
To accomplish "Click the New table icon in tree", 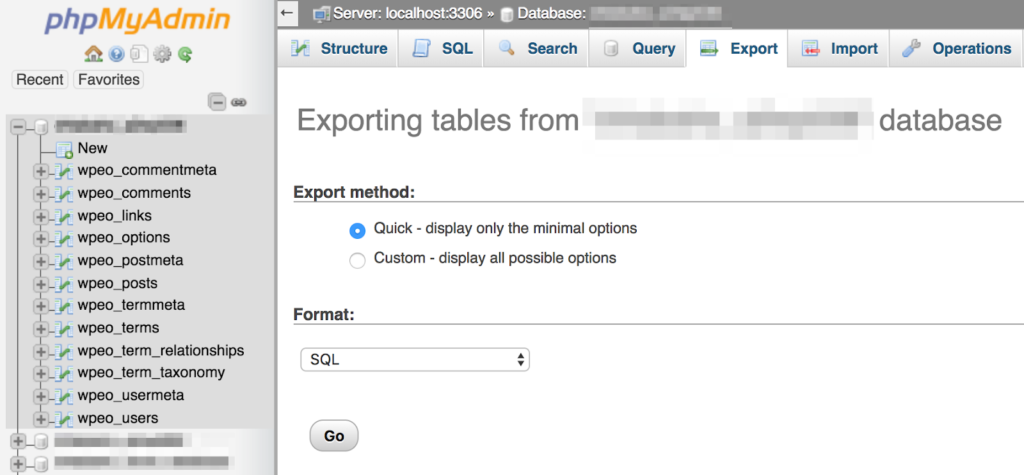I will 64,150.
